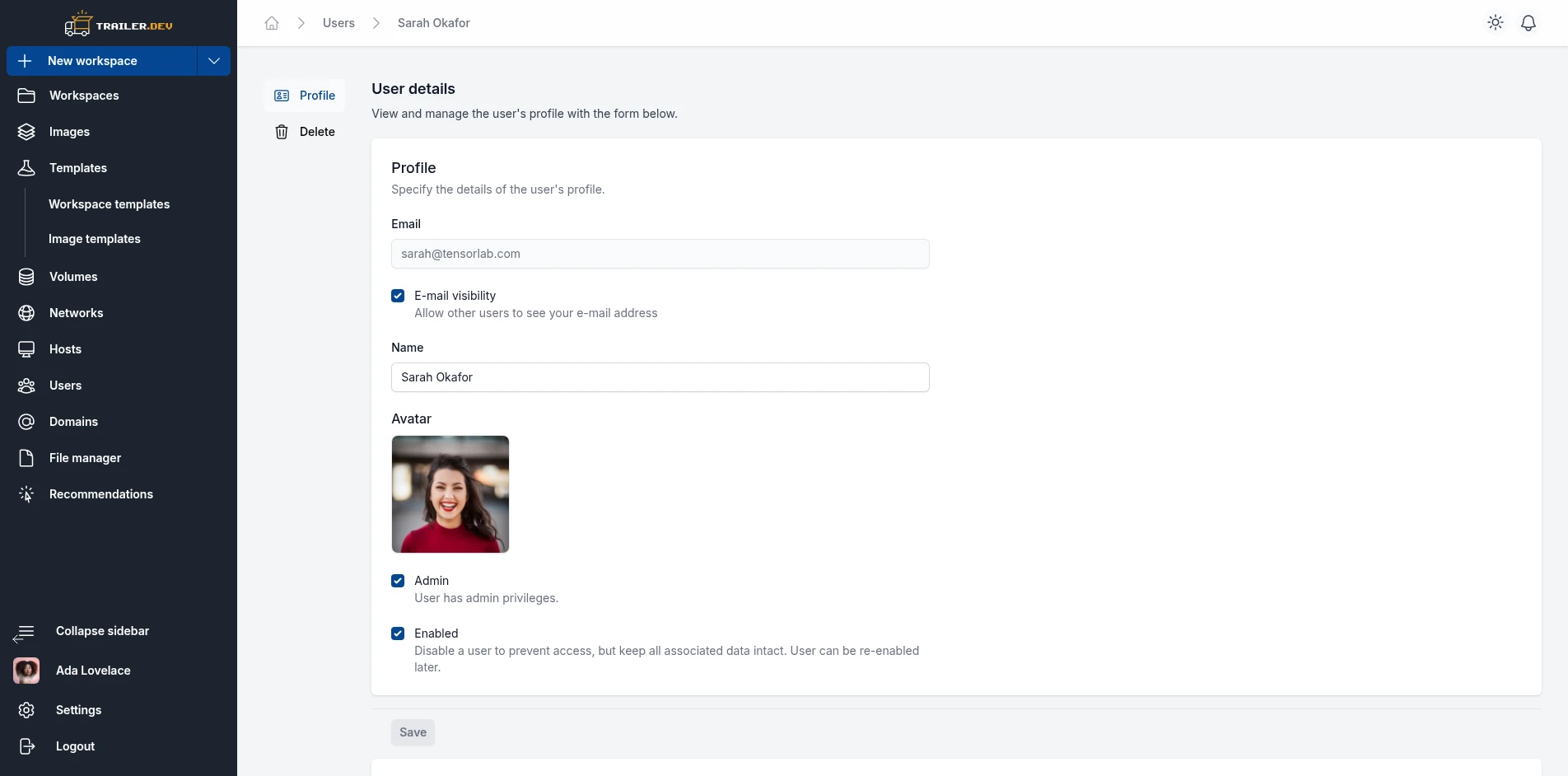Image resolution: width=1568 pixels, height=776 pixels.
Task: Click the Save button
Action: click(x=413, y=732)
